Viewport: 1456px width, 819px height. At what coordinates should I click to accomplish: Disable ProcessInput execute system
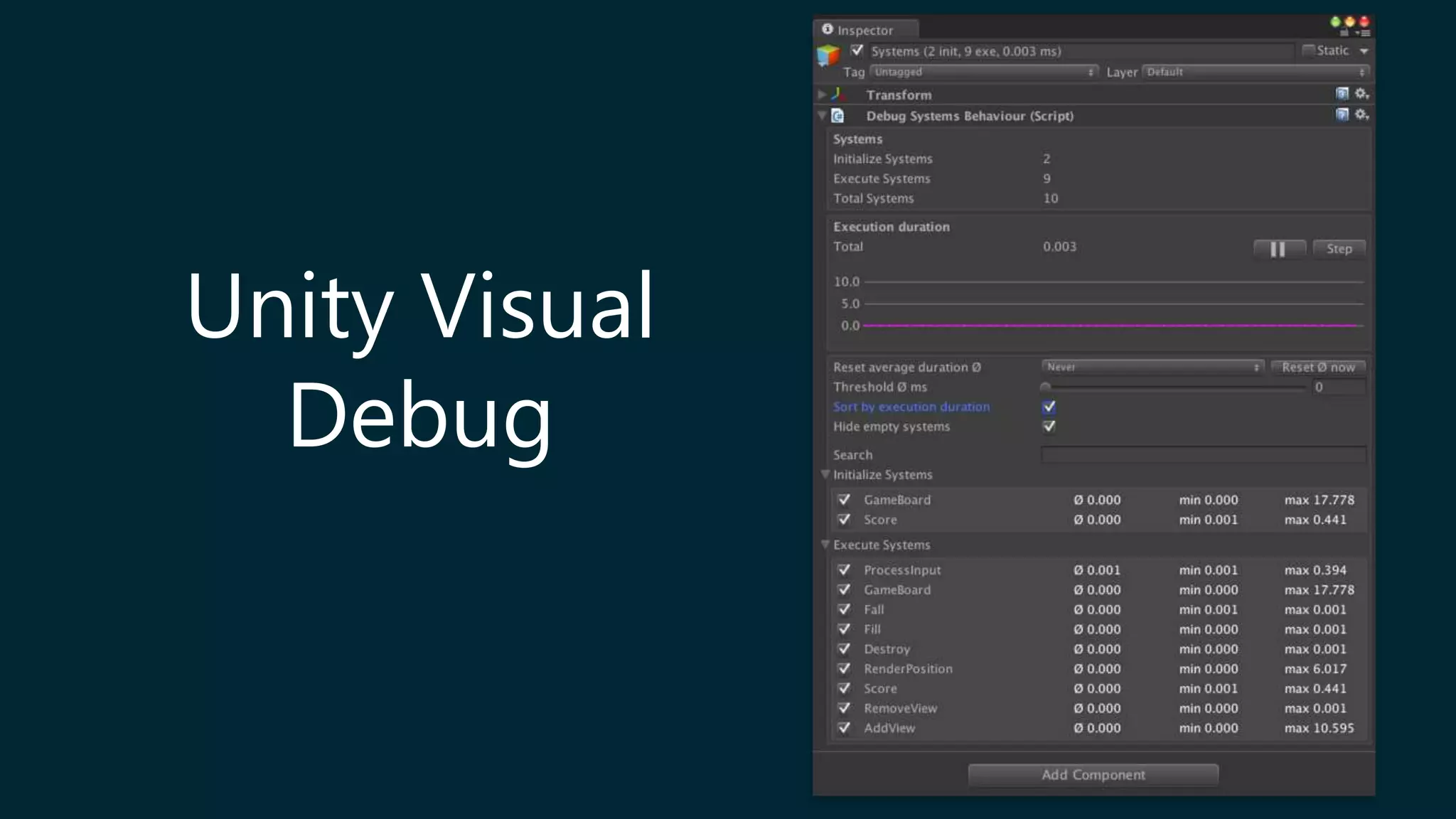pyautogui.click(x=844, y=570)
